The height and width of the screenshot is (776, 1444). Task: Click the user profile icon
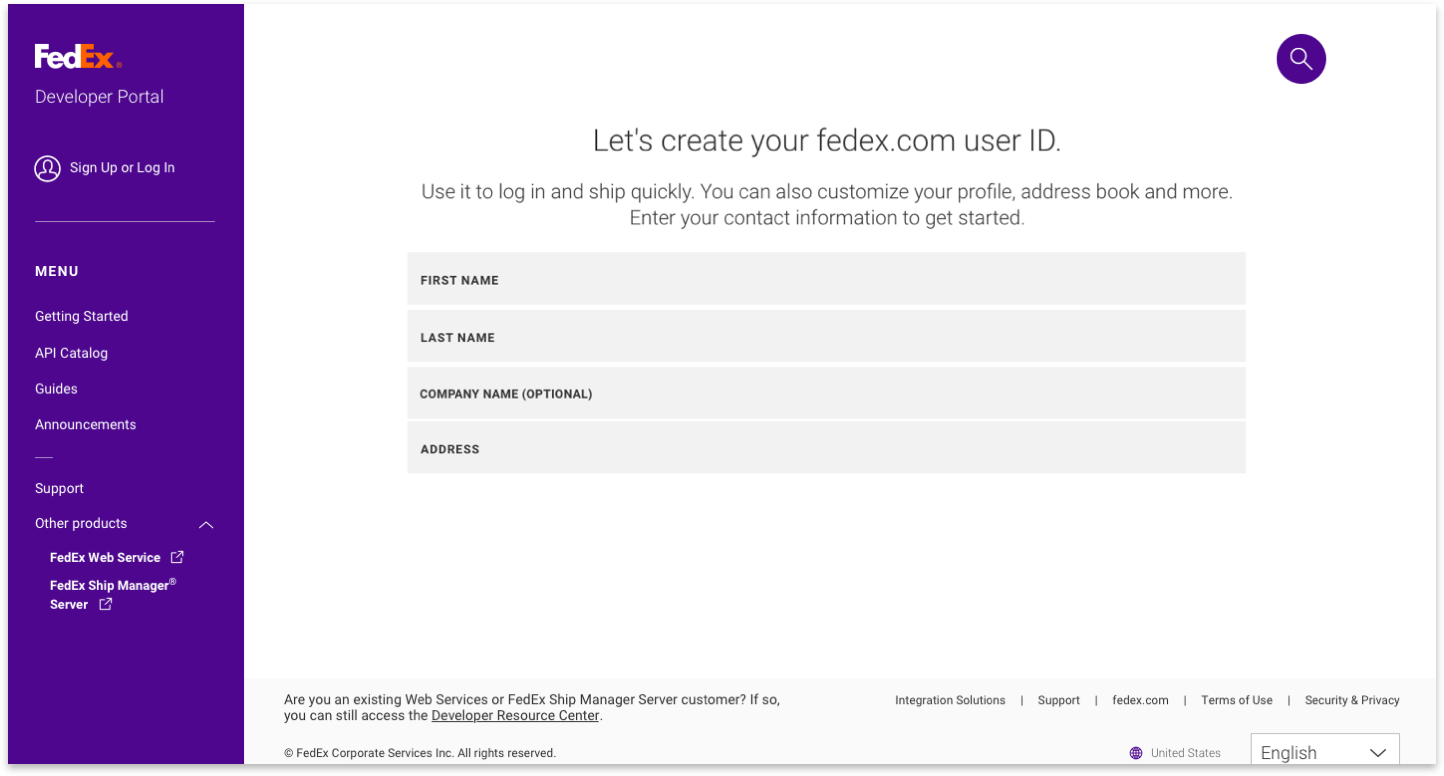pyautogui.click(x=47, y=168)
